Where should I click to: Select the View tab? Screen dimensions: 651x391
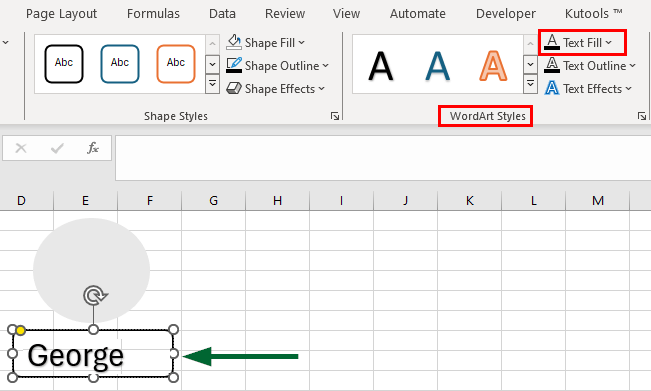coord(346,14)
